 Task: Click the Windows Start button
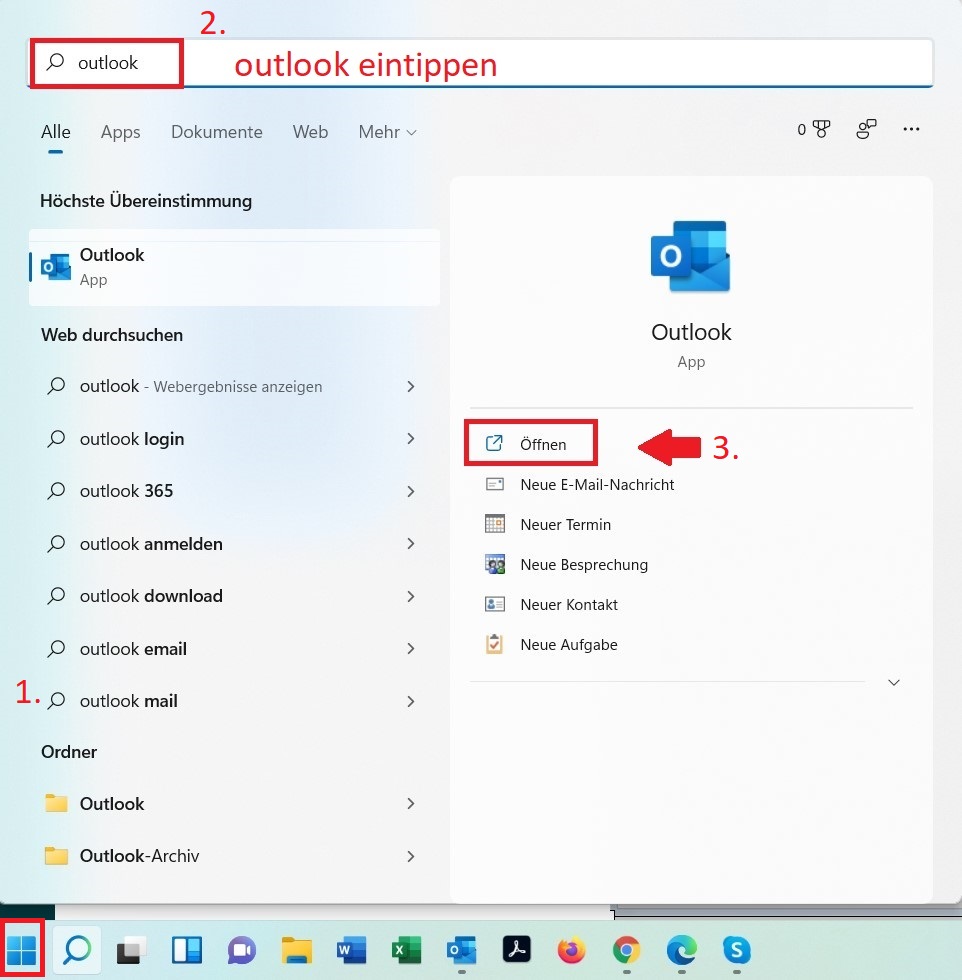click(x=22, y=950)
